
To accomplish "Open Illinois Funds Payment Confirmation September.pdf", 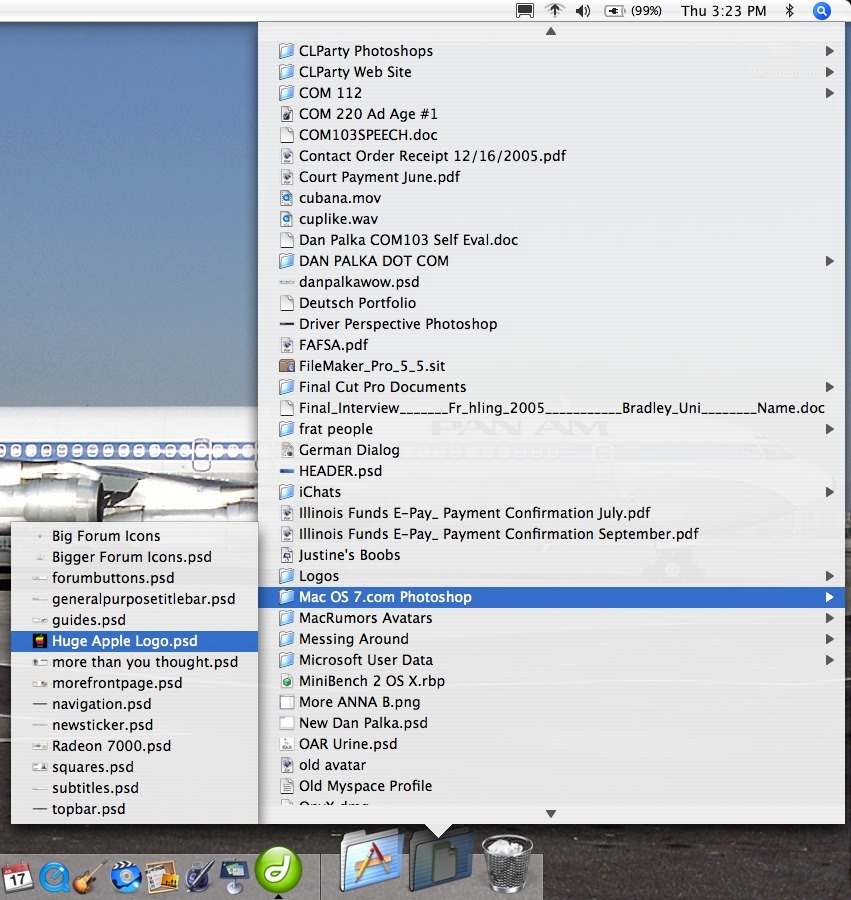I will tap(551, 534).
